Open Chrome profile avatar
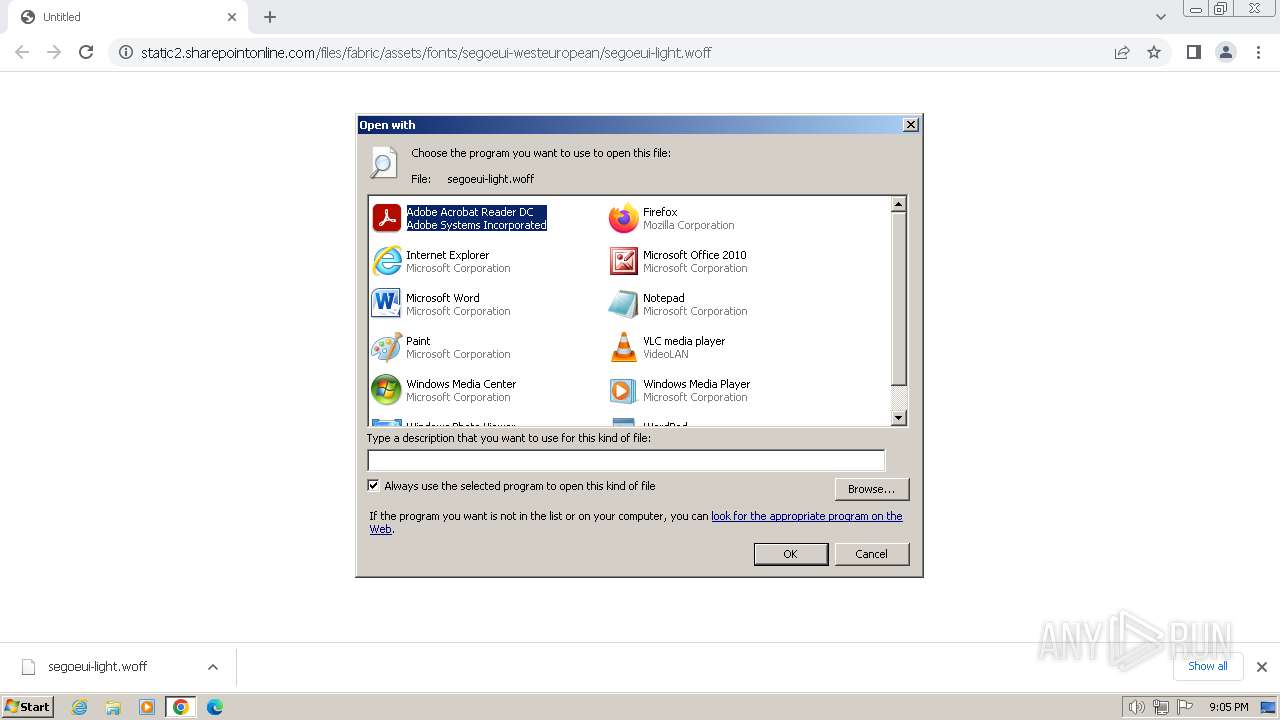Screen dimensions: 1280x720 tap(1226, 52)
